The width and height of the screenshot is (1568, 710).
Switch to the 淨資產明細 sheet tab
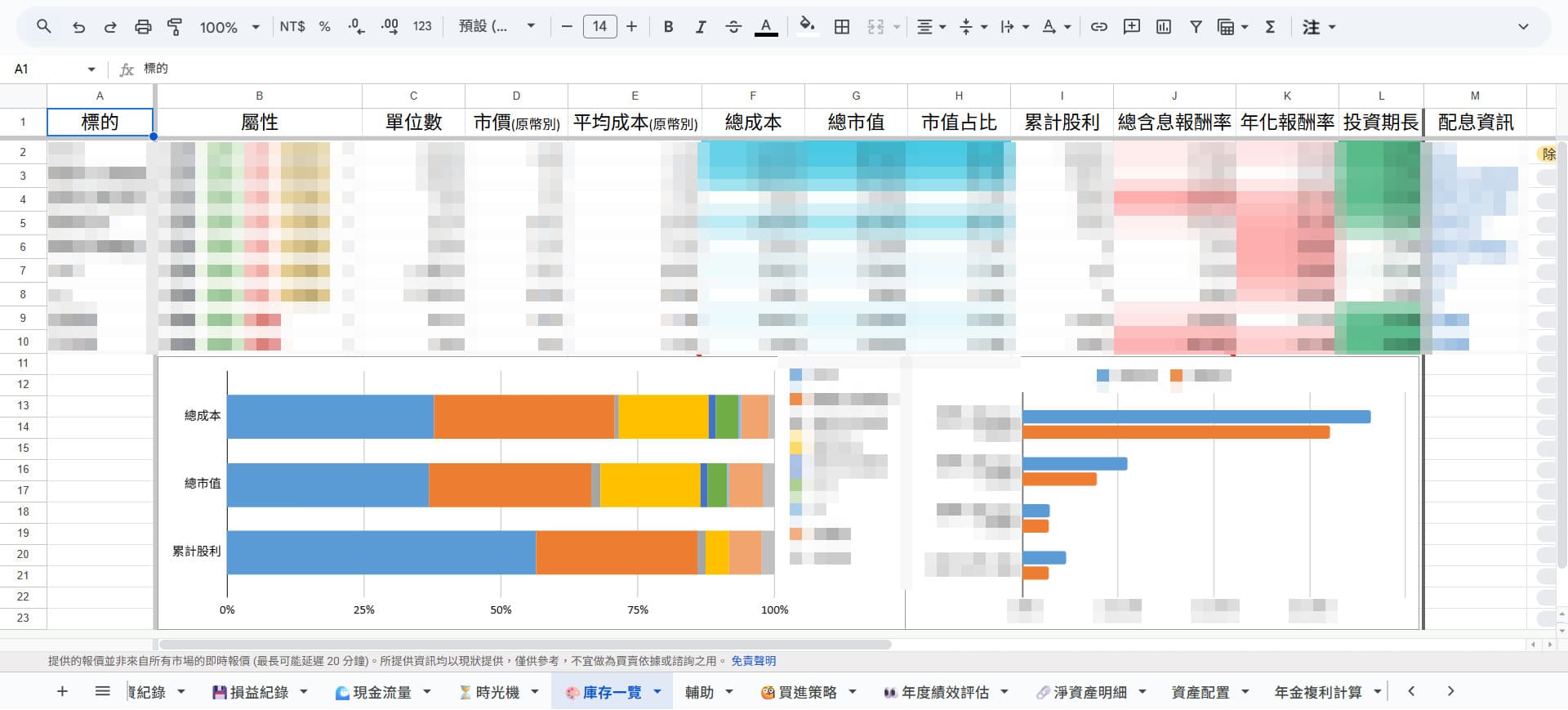pos(1089,692)
